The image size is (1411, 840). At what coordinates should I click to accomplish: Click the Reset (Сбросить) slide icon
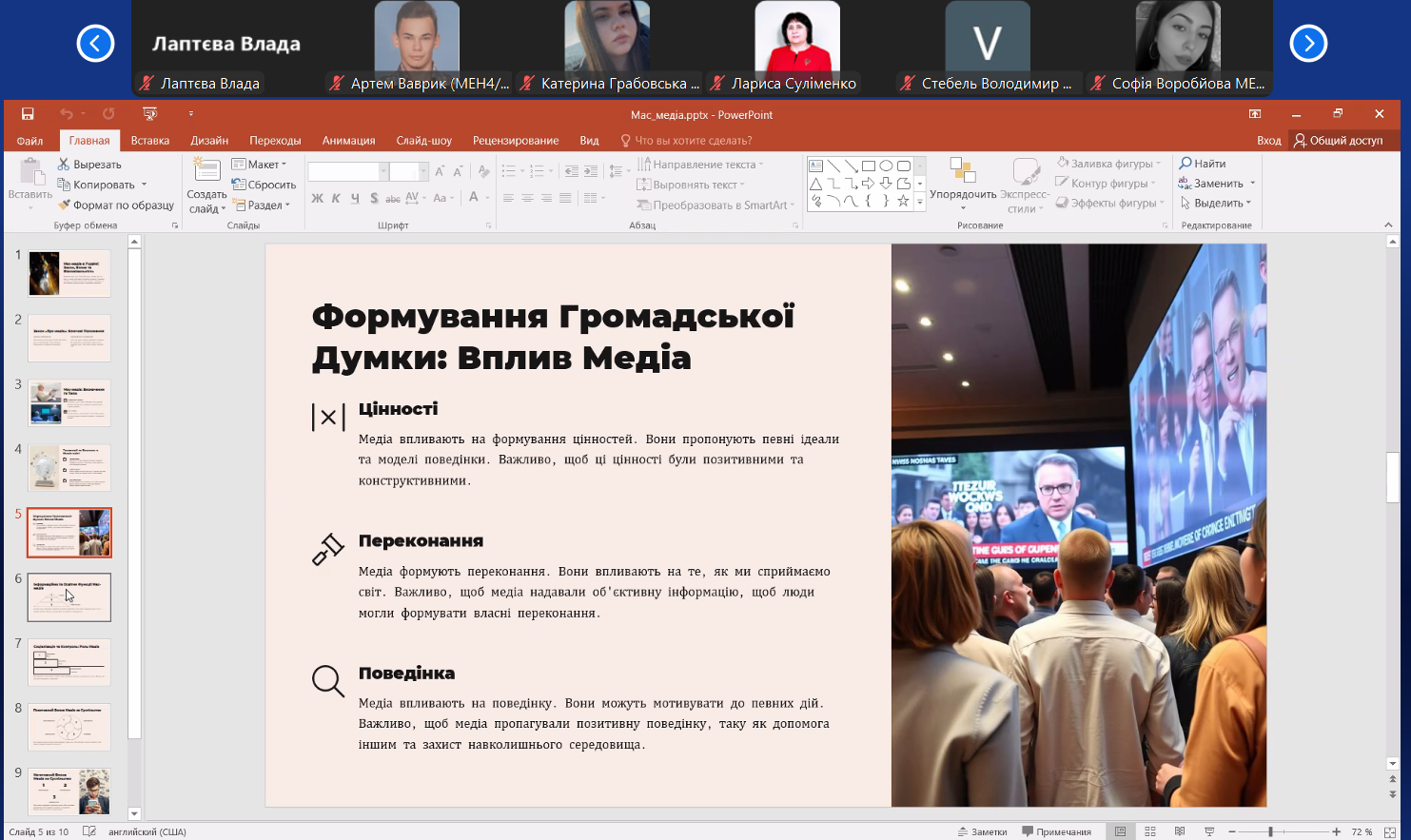240,185
